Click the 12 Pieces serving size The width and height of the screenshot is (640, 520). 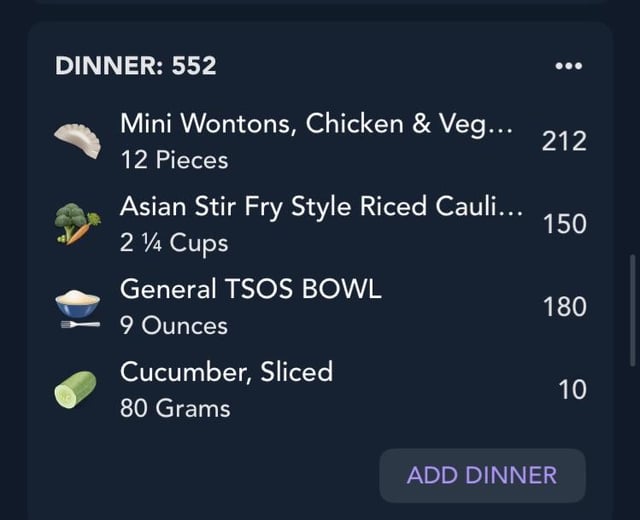click(x=174, y=160)
